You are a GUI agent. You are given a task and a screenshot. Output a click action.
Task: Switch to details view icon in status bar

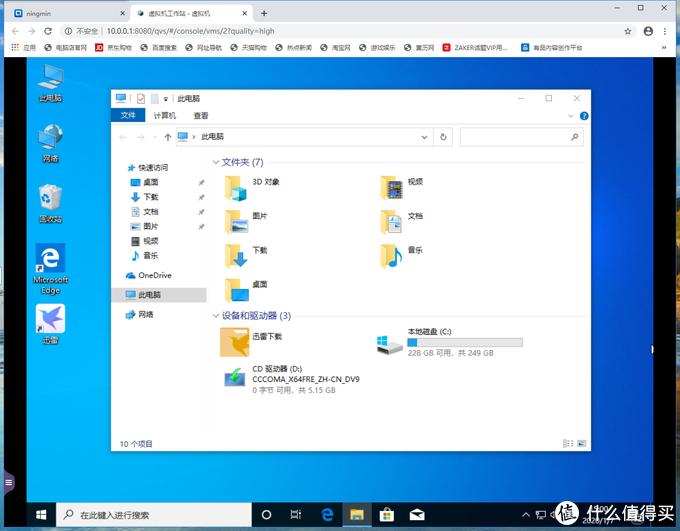pos(568,443)
